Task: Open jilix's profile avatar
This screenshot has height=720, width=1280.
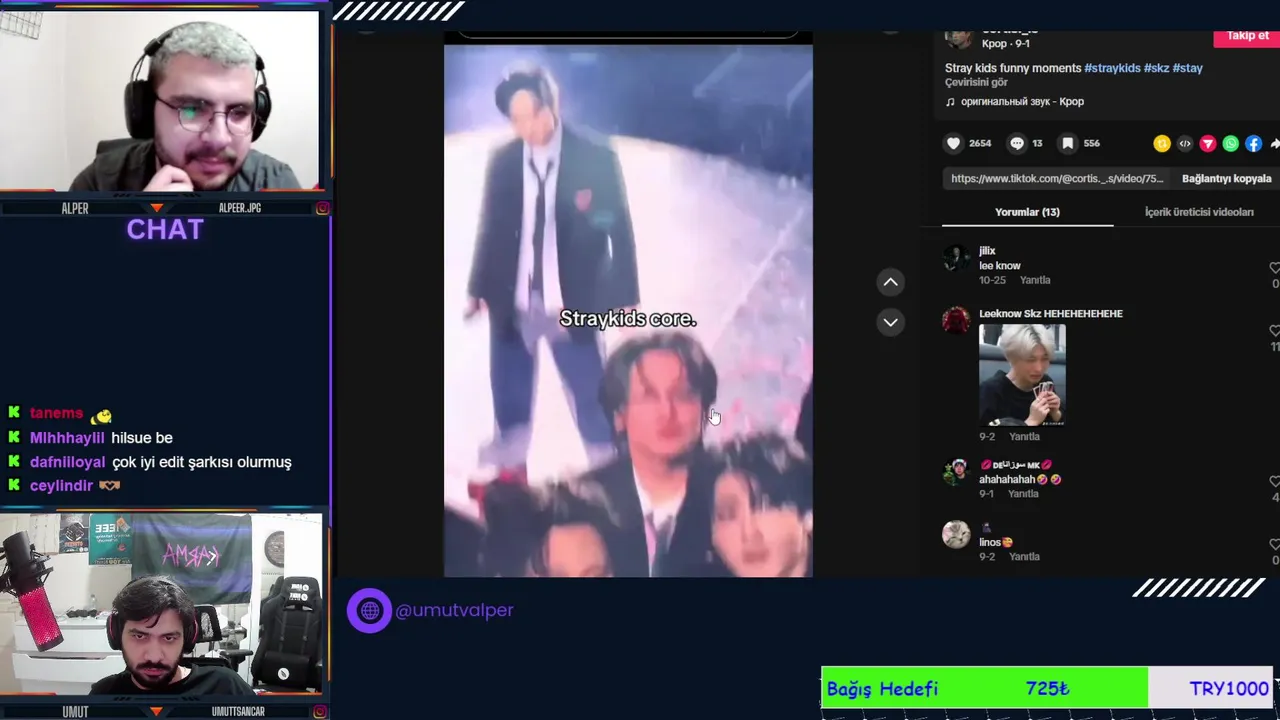Action: click(956, 258)
